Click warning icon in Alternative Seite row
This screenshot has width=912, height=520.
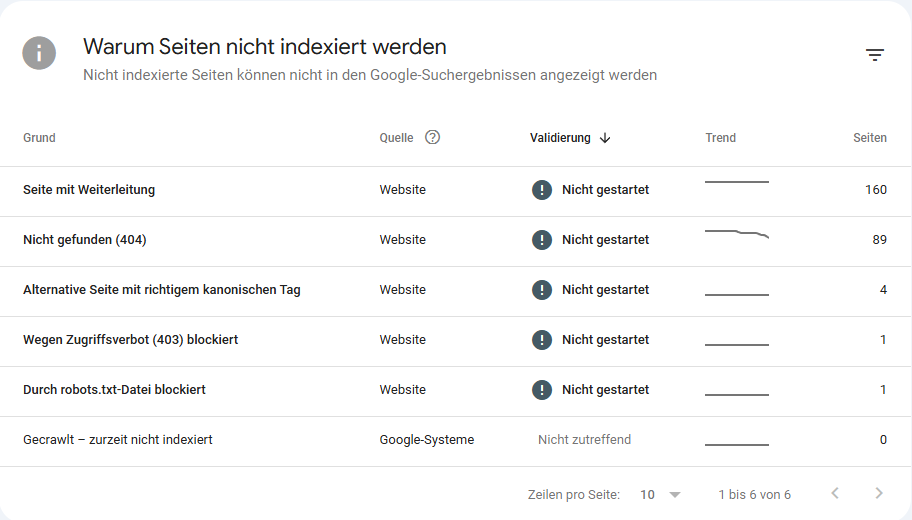[542, 290]
